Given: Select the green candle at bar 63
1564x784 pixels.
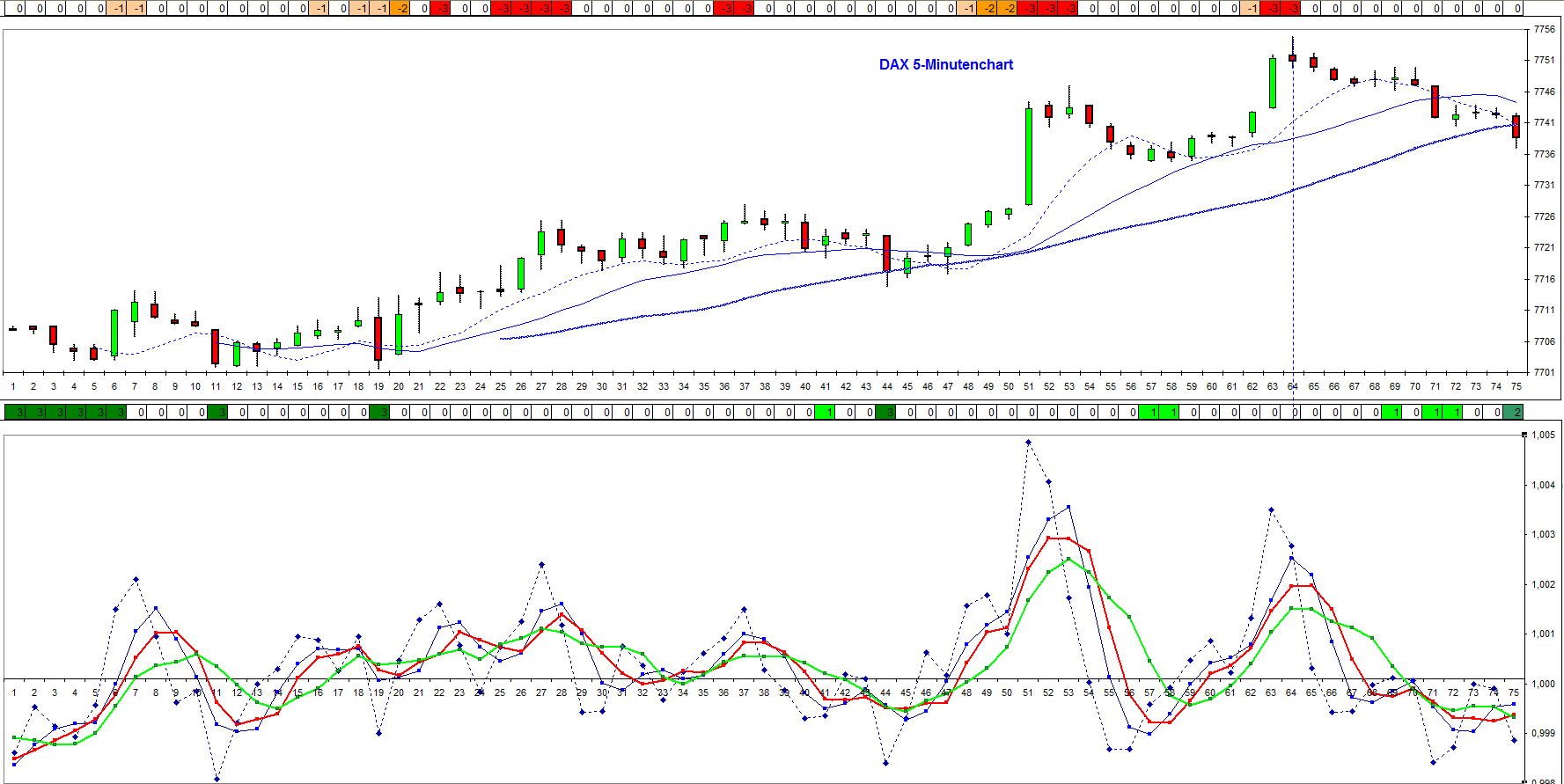Looking at the screenshot, I should [1273, 83].
